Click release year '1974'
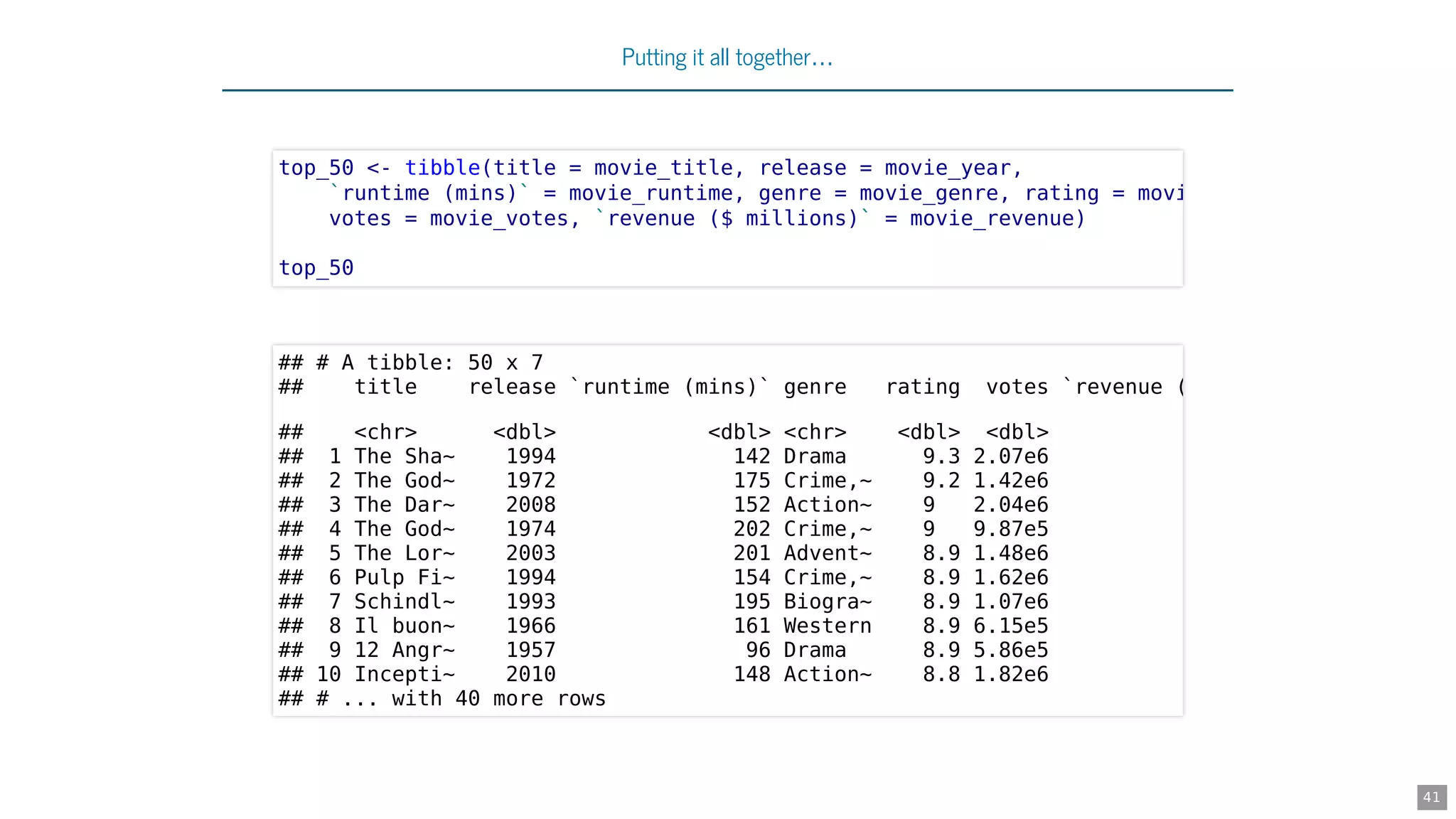 pos(530,529)
